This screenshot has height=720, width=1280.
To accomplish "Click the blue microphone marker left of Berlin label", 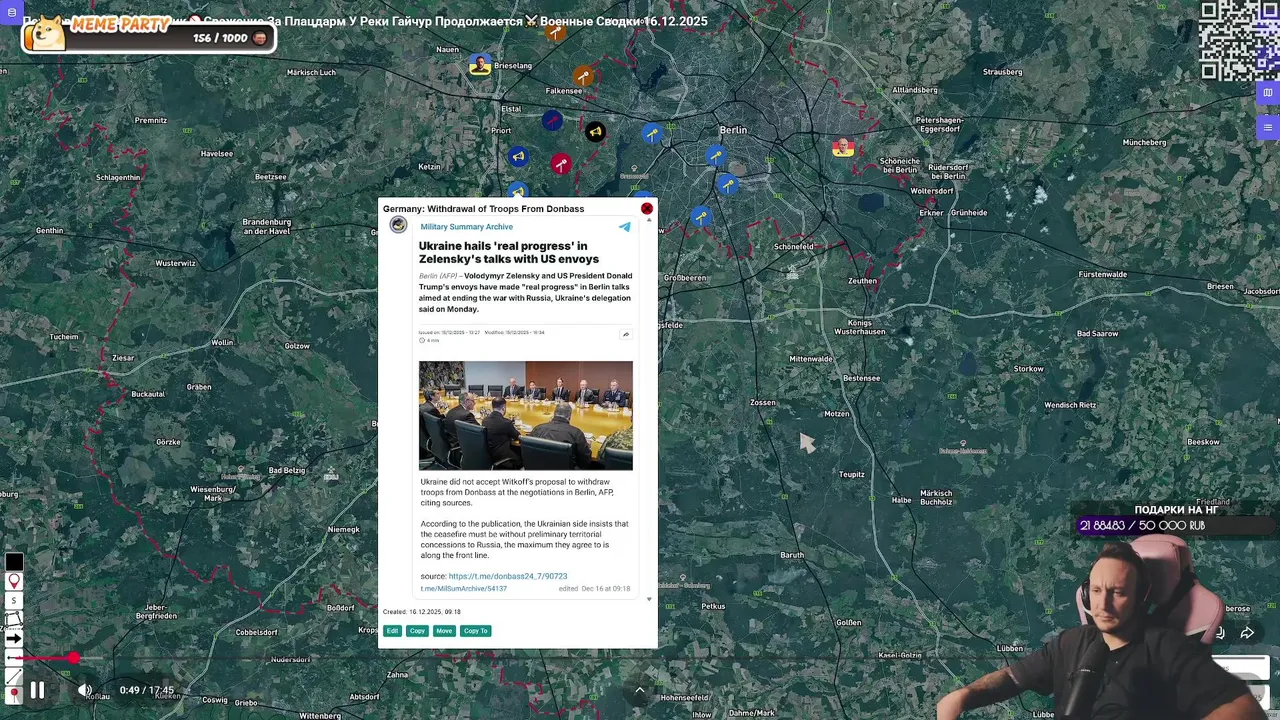I will tap(652, 133).
